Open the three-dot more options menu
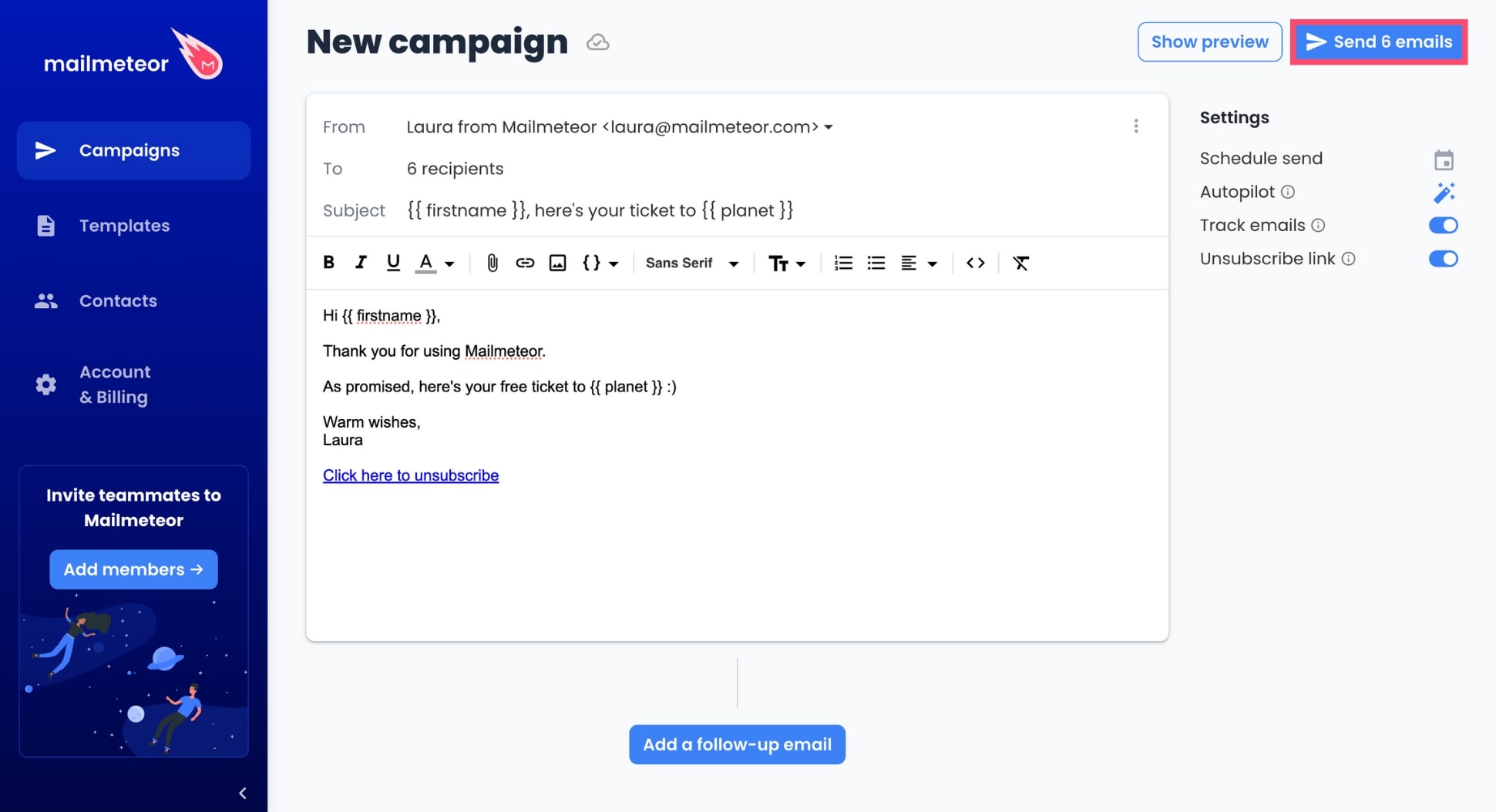This screenshot has width=1496, height=812. pyautogui.click(x=1135, y=126)
